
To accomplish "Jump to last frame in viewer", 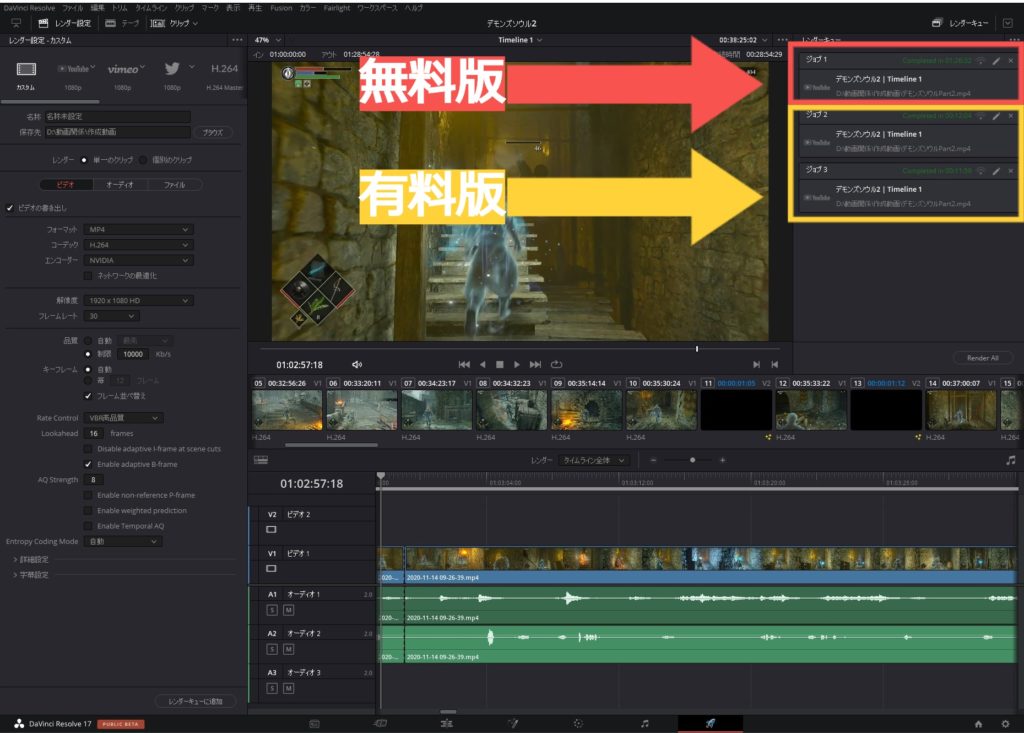I will point(536,365).
